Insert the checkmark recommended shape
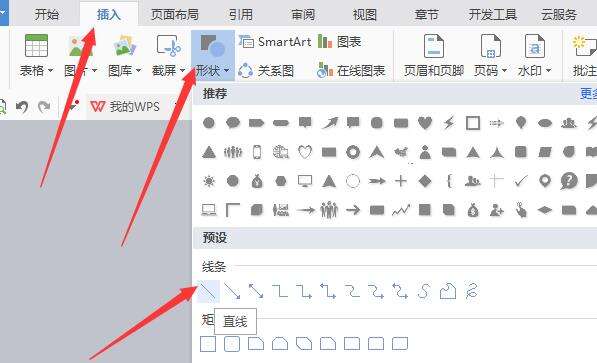 520,181
